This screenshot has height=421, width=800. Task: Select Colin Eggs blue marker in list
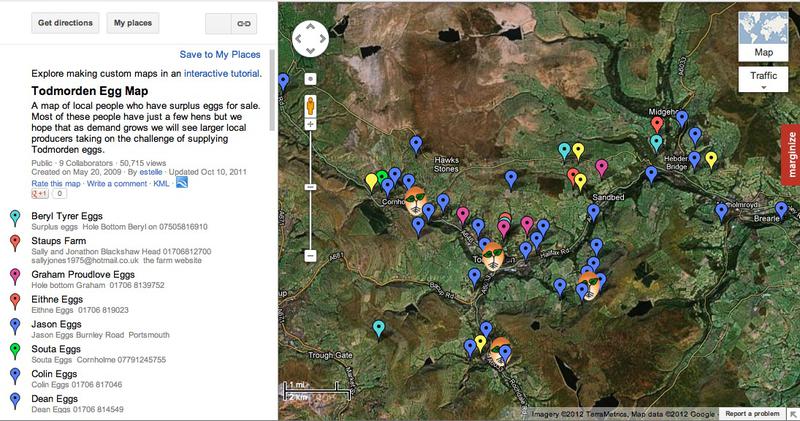(x=15, y=376)
